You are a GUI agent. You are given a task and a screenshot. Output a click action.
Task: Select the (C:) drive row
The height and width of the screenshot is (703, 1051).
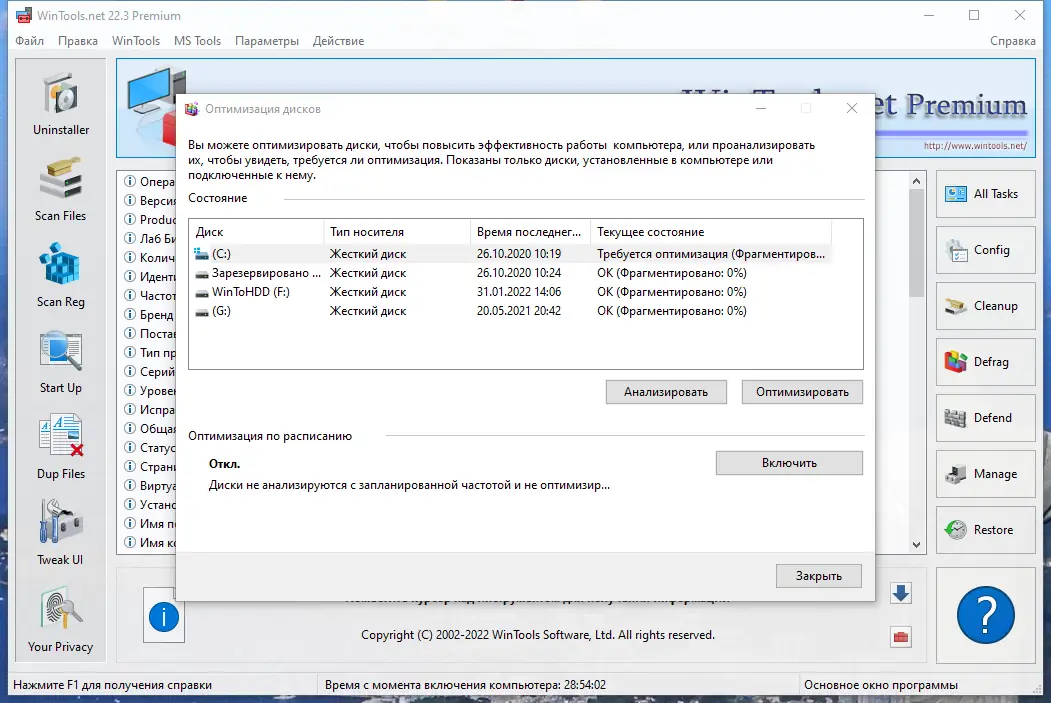pyautogui.click(x=510, y=254)
